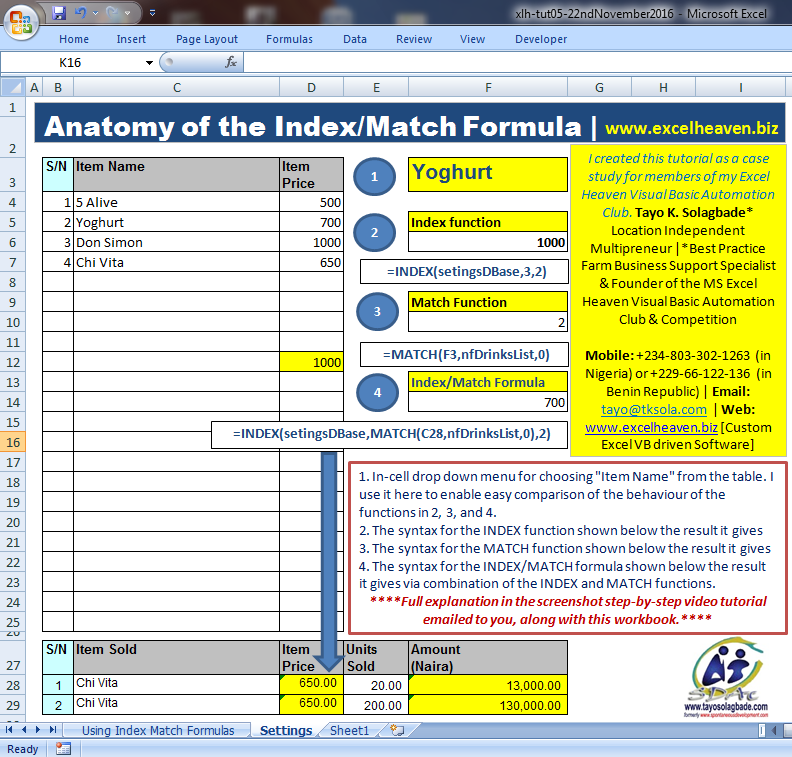This screenshot has height=757, width=792.
Task: Open the Formulas ribbon tab
Action: coord(289,39)
